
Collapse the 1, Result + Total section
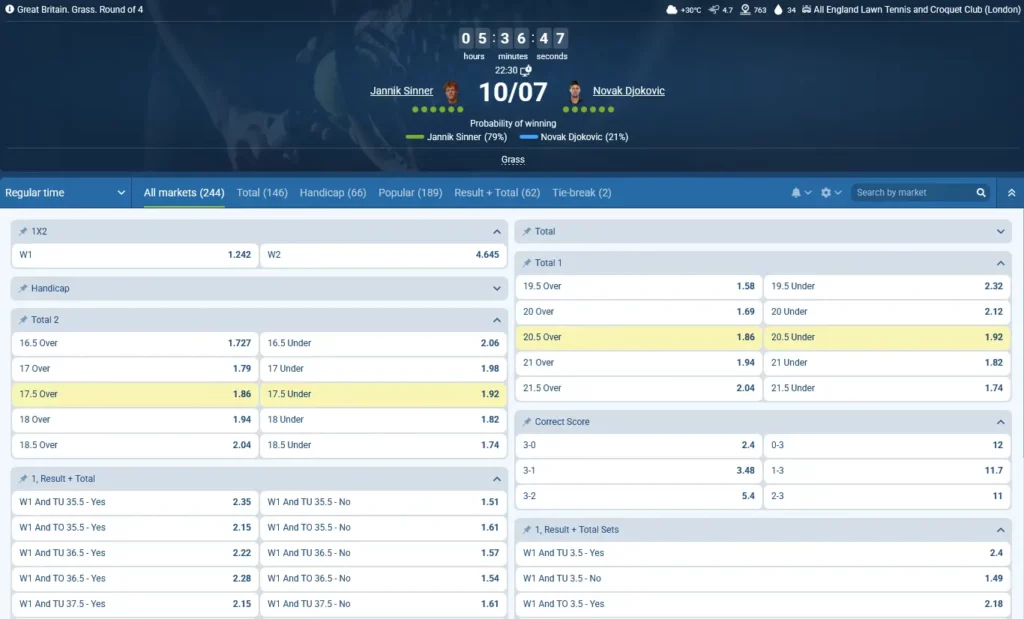(496, 479)
